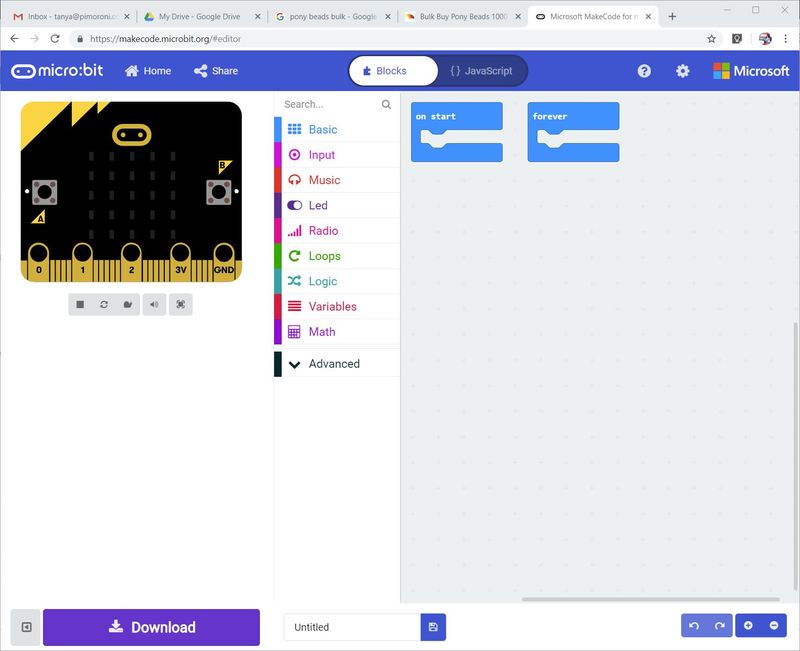This screenshot has height=651, width=800.
Task: Switch to the My Drive browser tab
Action: pos(200,16)
